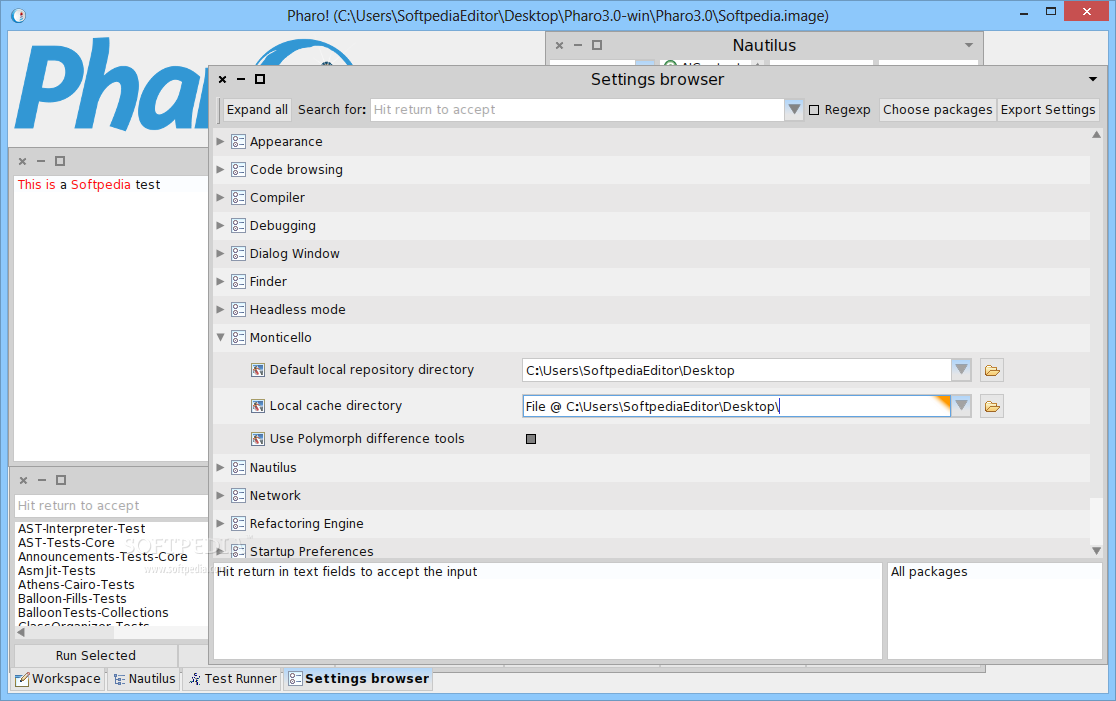The image size is (1116, 701).
Task: Close the Settings browser window
Action: coord(222,79)
